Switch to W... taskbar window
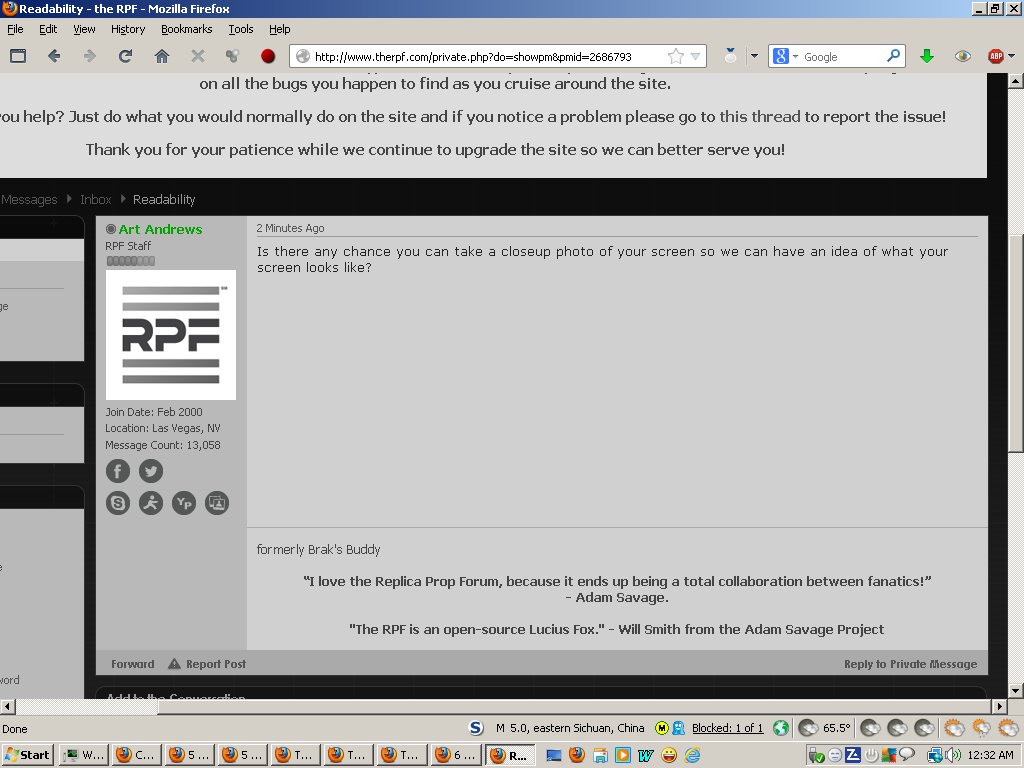Screen dimensions: 1024x768 84,756
